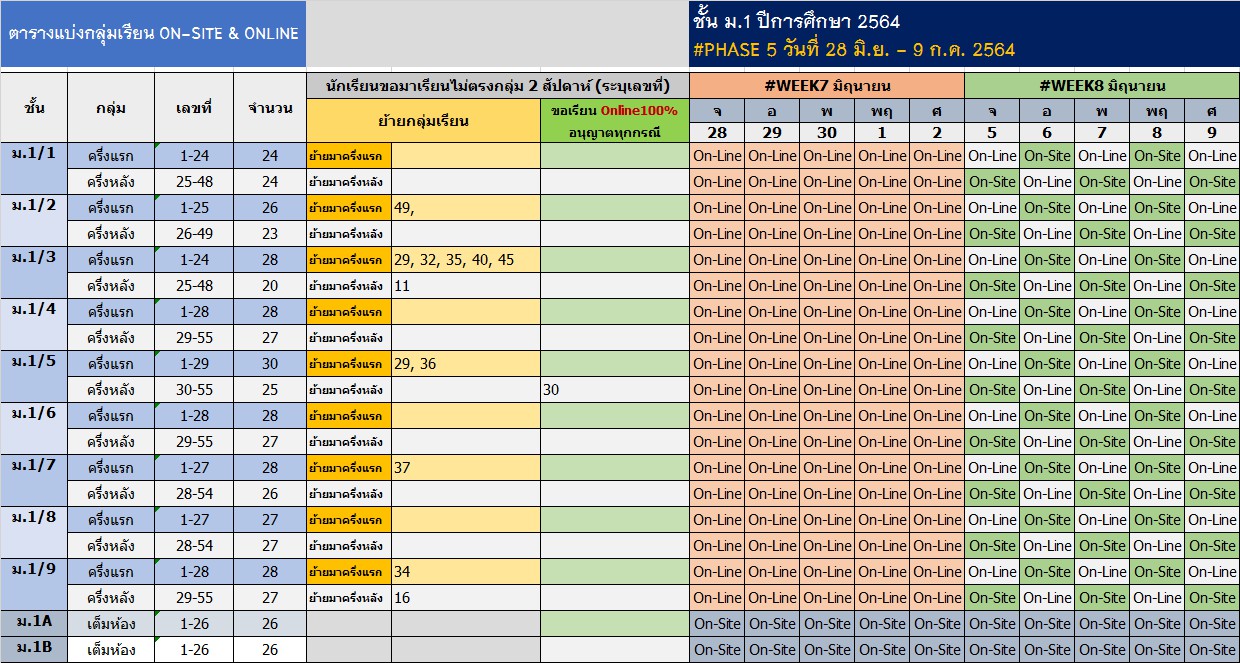Screen dimensions: 1240x663
Task: Click the number range cell '1-25'
Action: pyautogui.click(x=194, y=208)
